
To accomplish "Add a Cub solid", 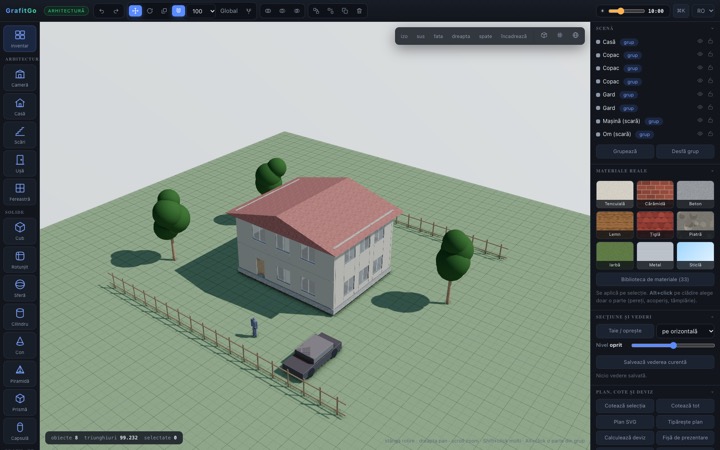I will pyautogui.click(x=20, y=231).
